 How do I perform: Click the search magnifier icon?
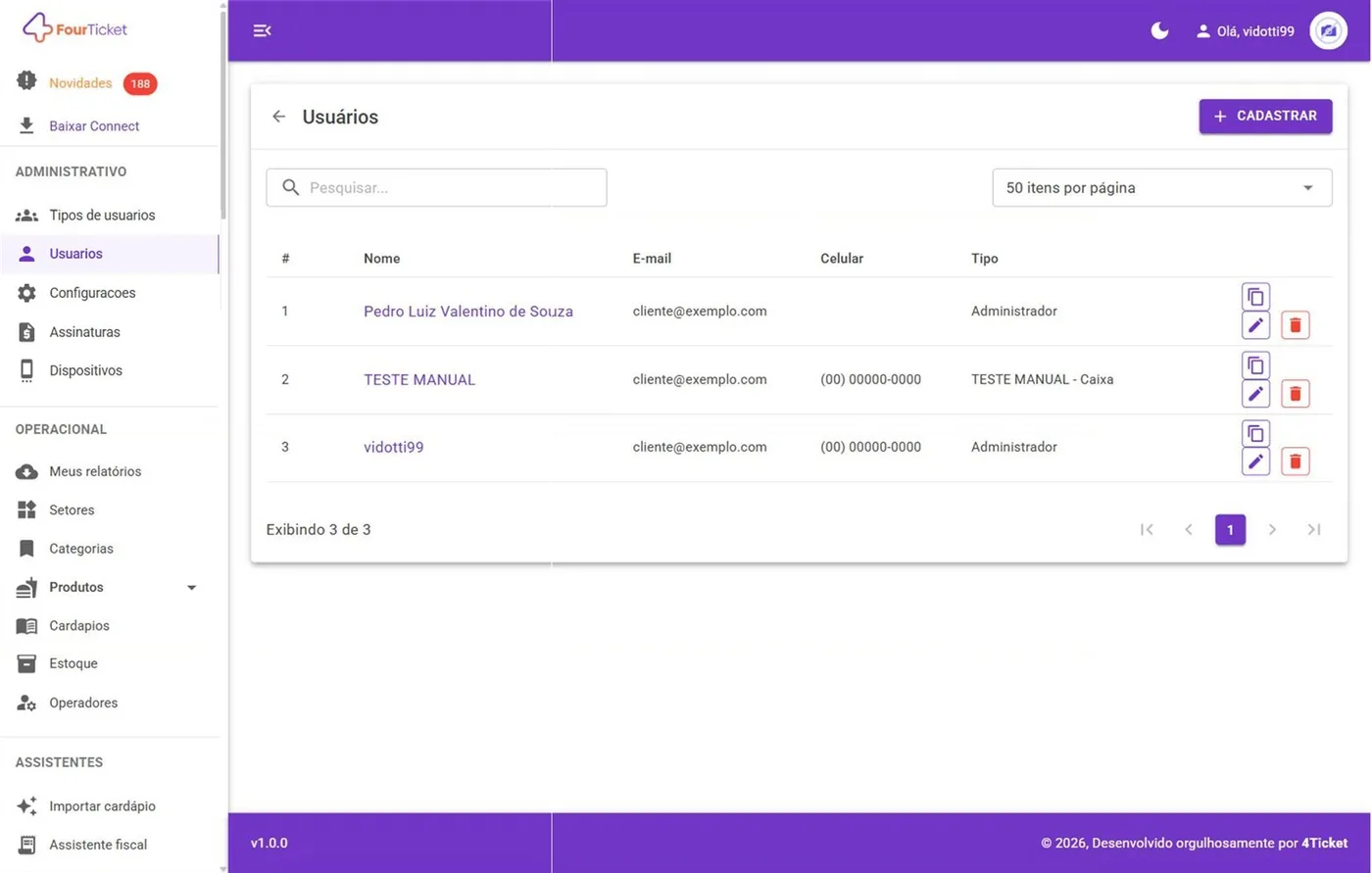291,187
